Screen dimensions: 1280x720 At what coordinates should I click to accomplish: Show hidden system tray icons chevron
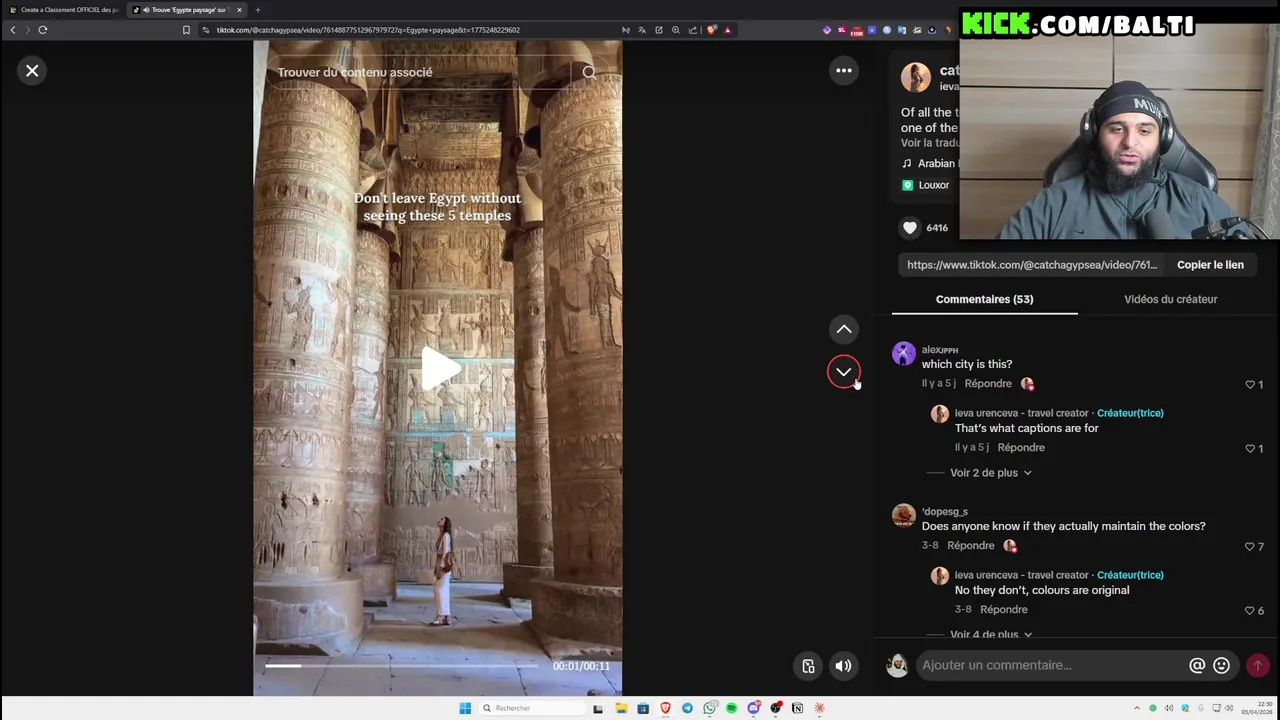(x=1136, y=708)
